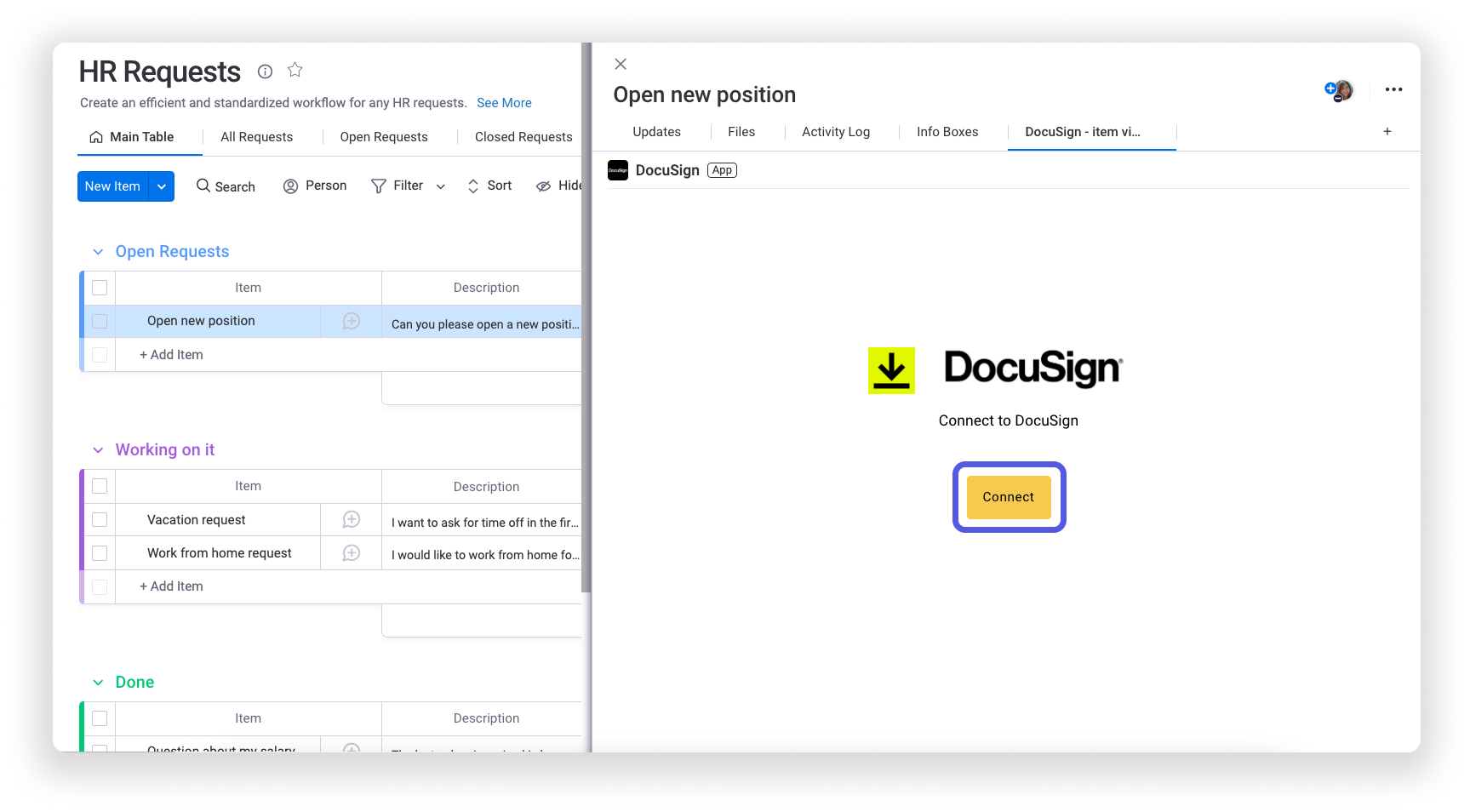The height and width of the screenshot is (812, 1470).
Task: Switch to the Closed Requests tab
Action: coord(522,136)
